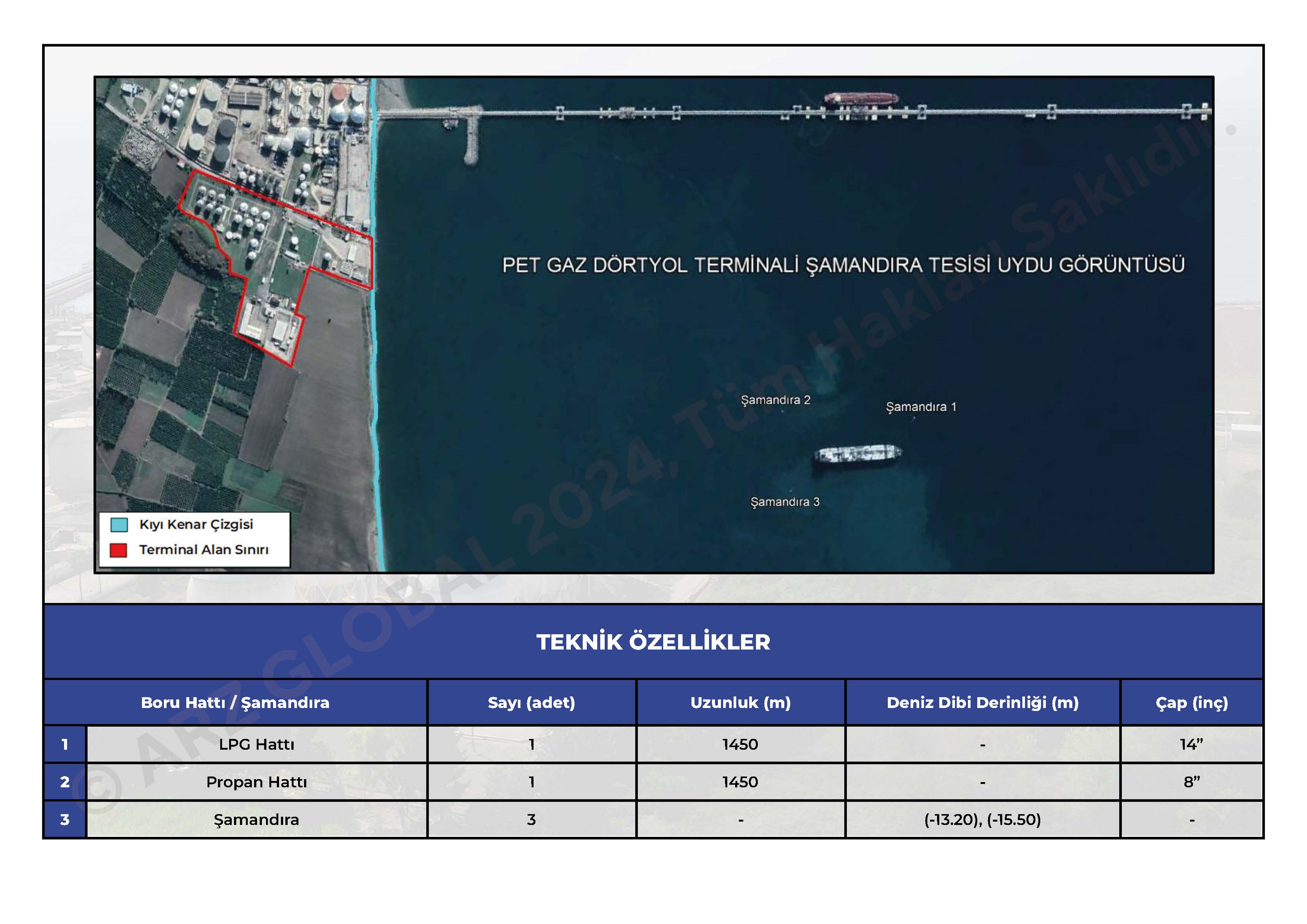Click the 'Uzunluk (m)' column header
Viewport: 1307px width, 924px height.
(741, 703)
